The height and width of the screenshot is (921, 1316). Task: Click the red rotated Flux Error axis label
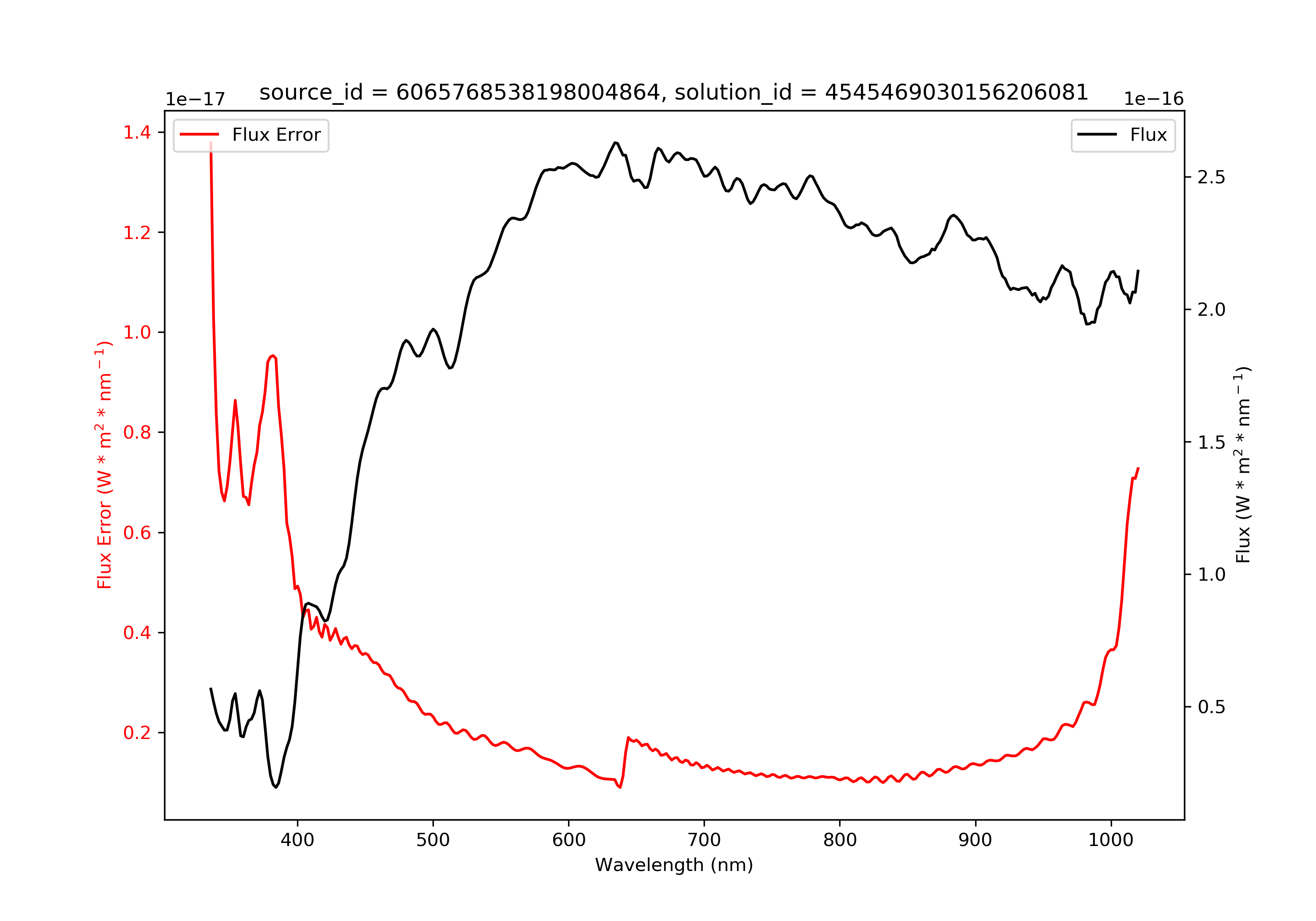[x=104, y=465]
